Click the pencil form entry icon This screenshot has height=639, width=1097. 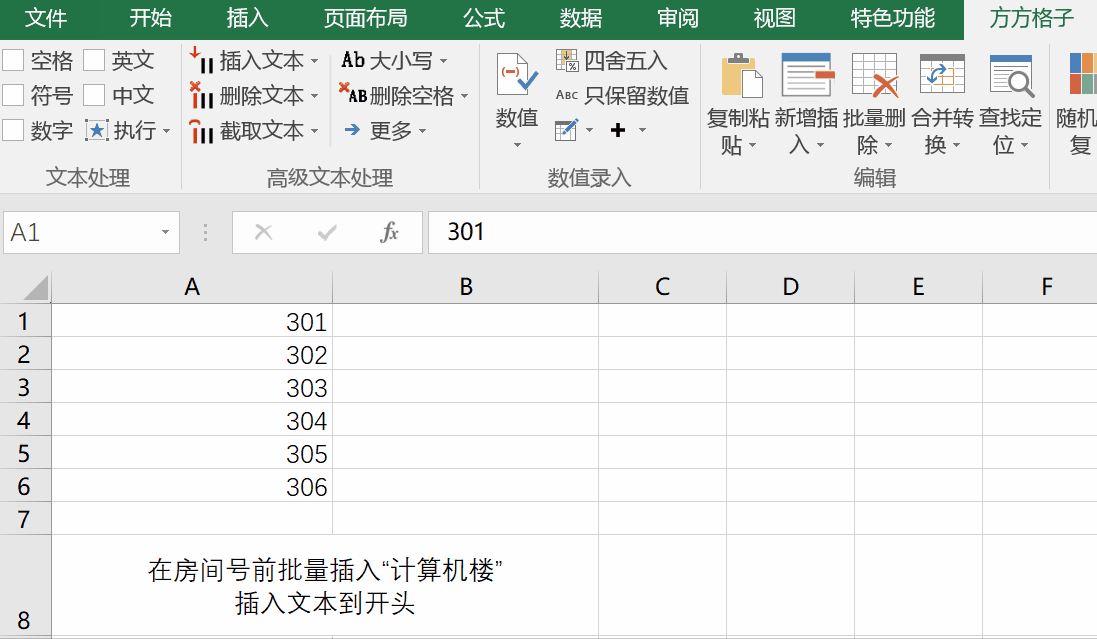(x=566, y=129)
